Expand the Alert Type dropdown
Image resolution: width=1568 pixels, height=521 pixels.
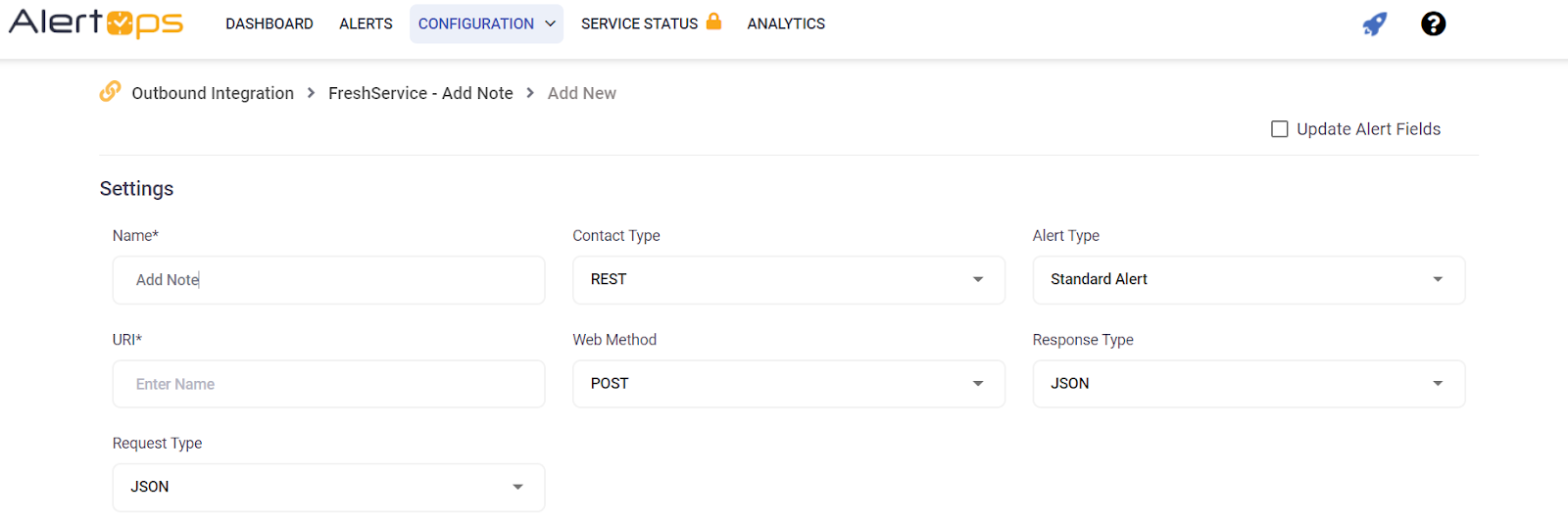(1249, 280)
